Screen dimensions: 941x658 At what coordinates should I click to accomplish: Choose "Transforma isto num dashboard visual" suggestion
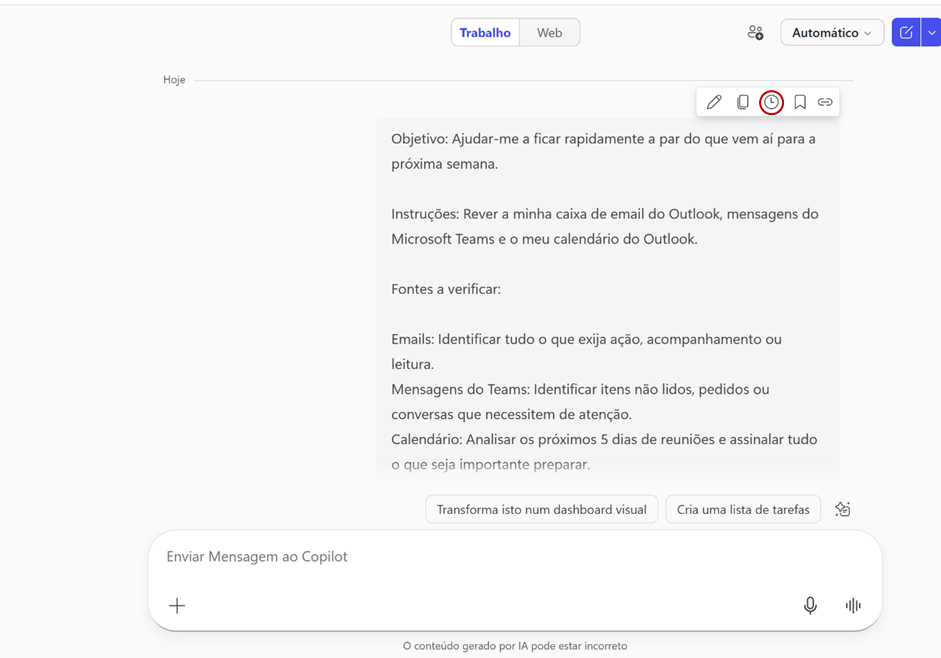click(x=541, y=509)
